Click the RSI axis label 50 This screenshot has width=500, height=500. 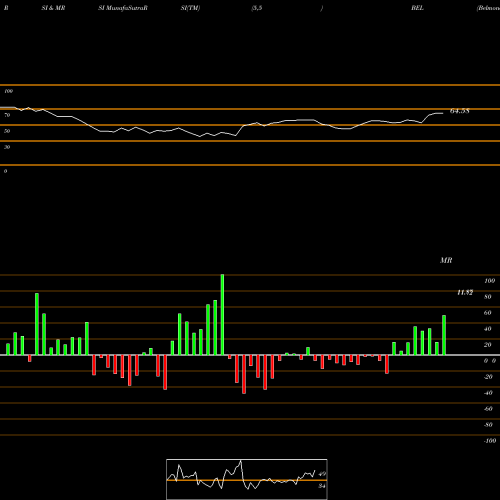(7, 131)
